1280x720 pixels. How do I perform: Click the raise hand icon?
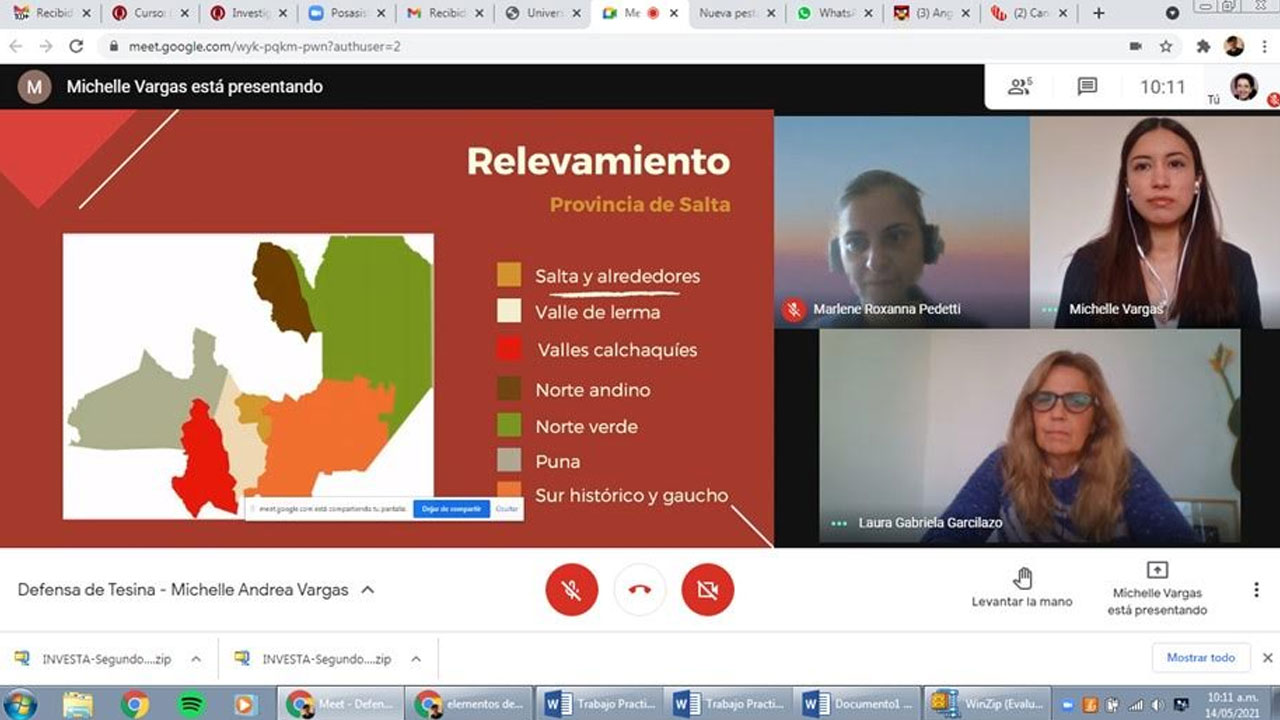coord(1022,578)
